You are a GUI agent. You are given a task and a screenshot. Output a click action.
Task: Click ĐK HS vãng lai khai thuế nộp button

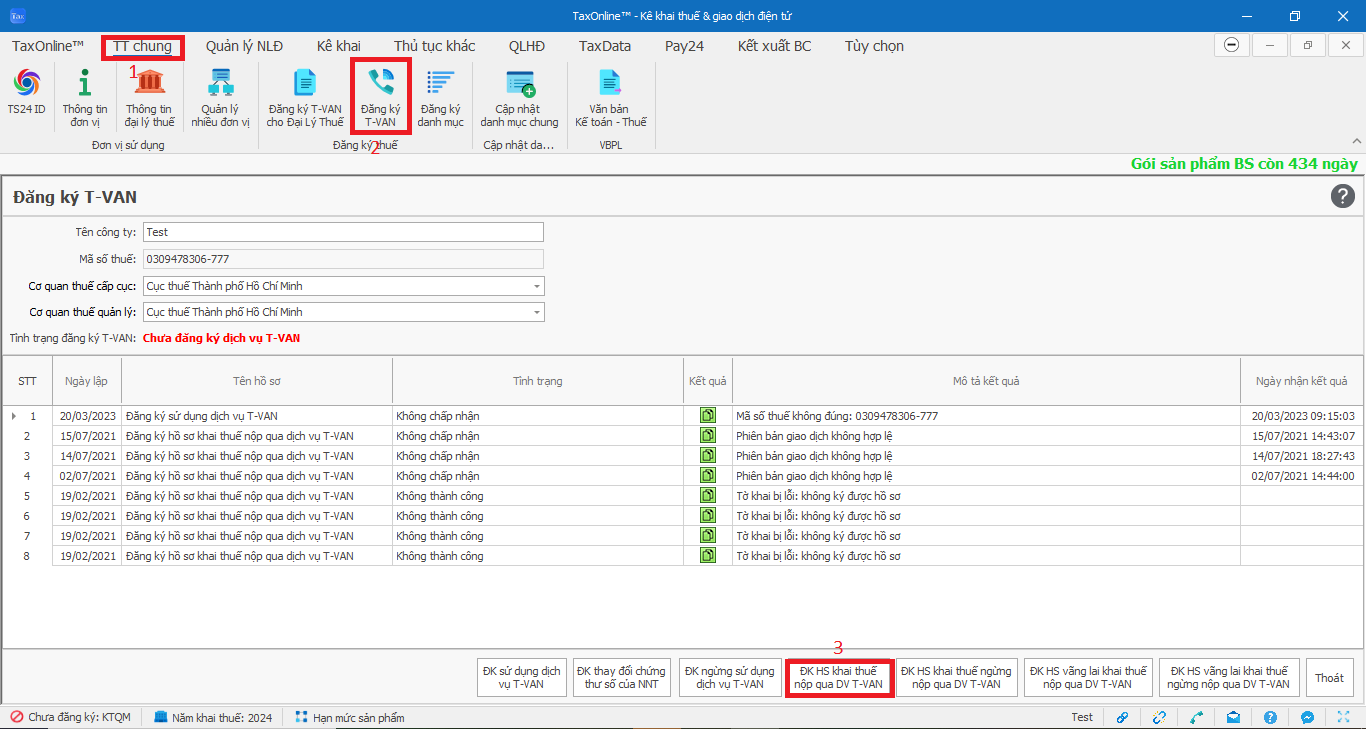1088,677
